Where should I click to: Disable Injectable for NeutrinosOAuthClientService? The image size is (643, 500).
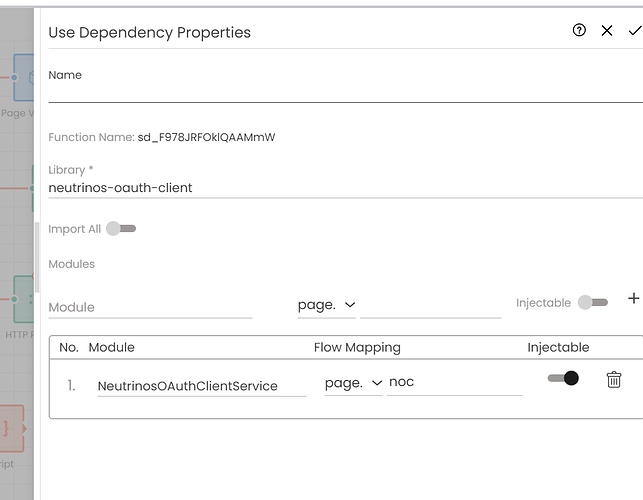pyautogui.click(x=563, y=378)
